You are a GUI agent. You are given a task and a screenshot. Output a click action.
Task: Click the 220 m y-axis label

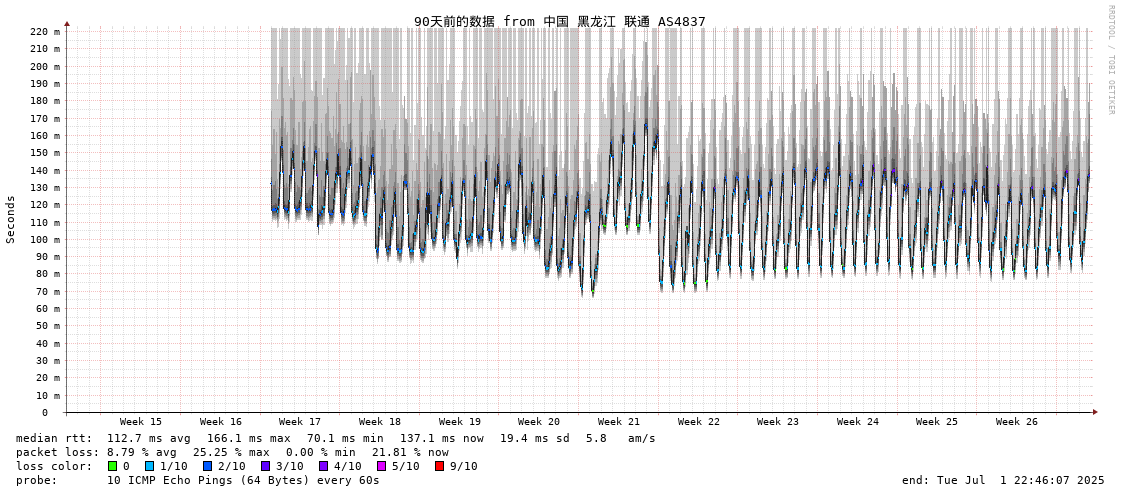point(46,31)
